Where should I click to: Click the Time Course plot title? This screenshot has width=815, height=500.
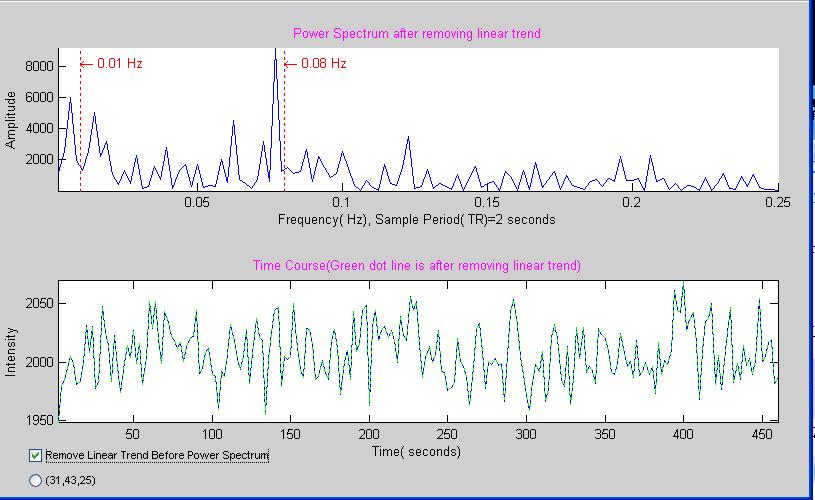point(417,266)
